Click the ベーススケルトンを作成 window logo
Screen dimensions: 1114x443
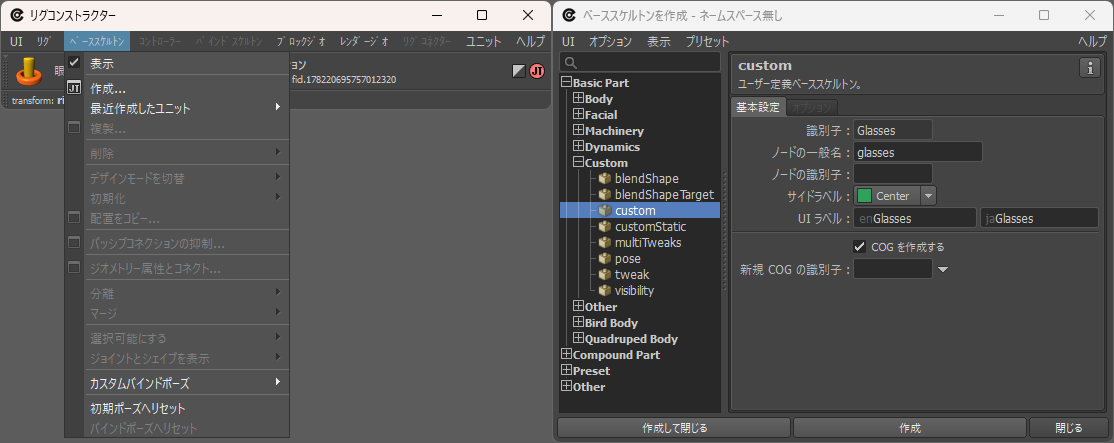click(x=569, y=15)
